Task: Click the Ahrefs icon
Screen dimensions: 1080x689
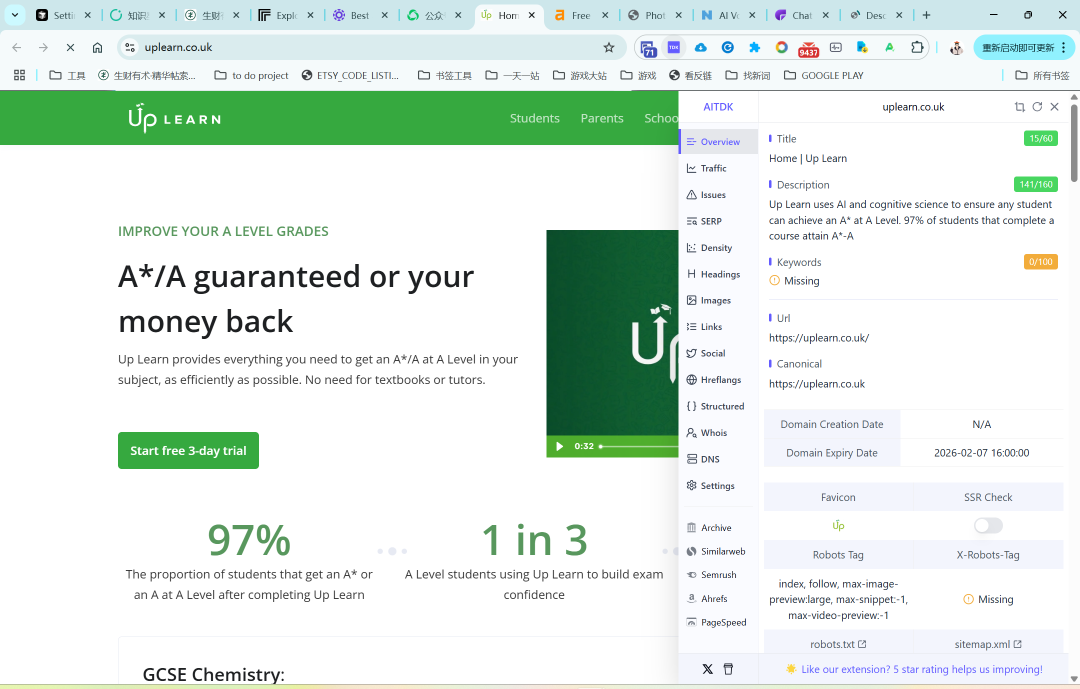Action: tap(692, 599)
